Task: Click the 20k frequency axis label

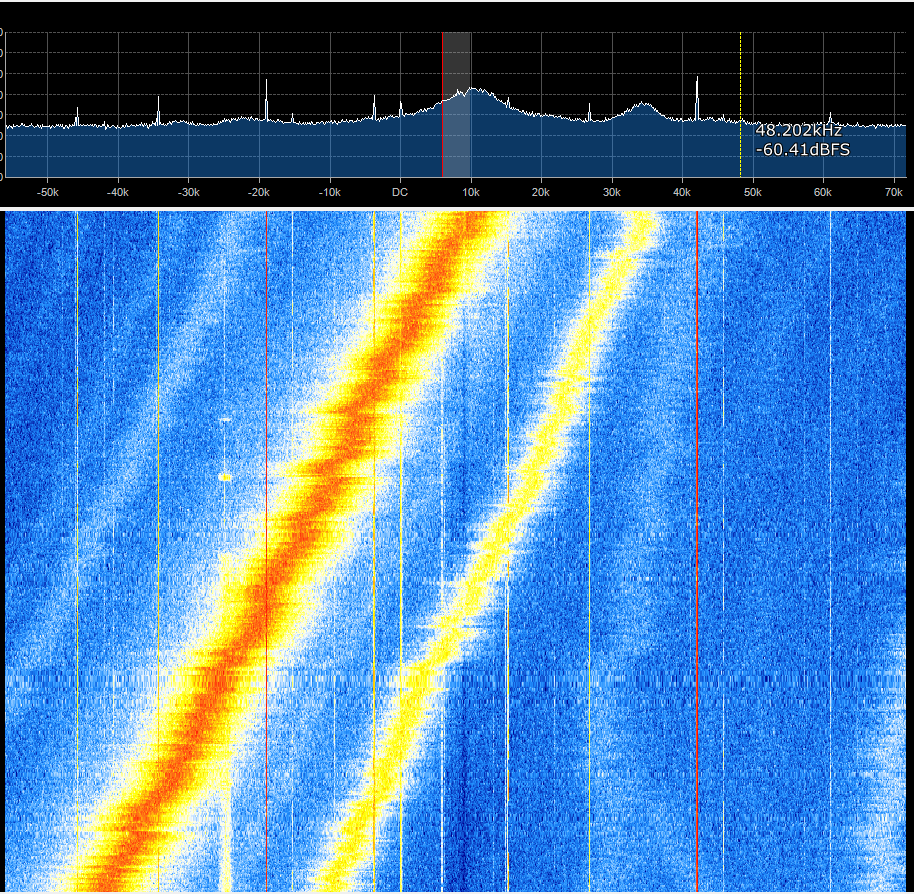Action: 540,192
